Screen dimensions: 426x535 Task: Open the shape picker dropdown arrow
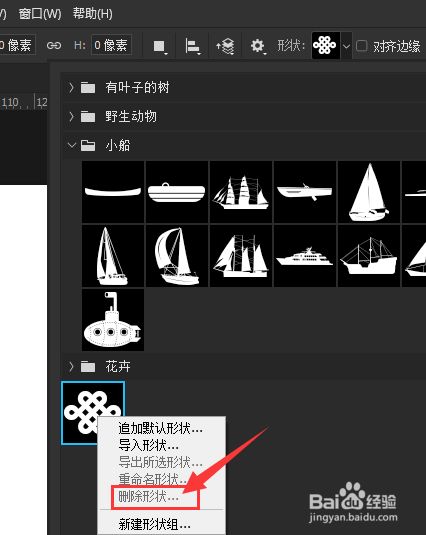[346, 46]
